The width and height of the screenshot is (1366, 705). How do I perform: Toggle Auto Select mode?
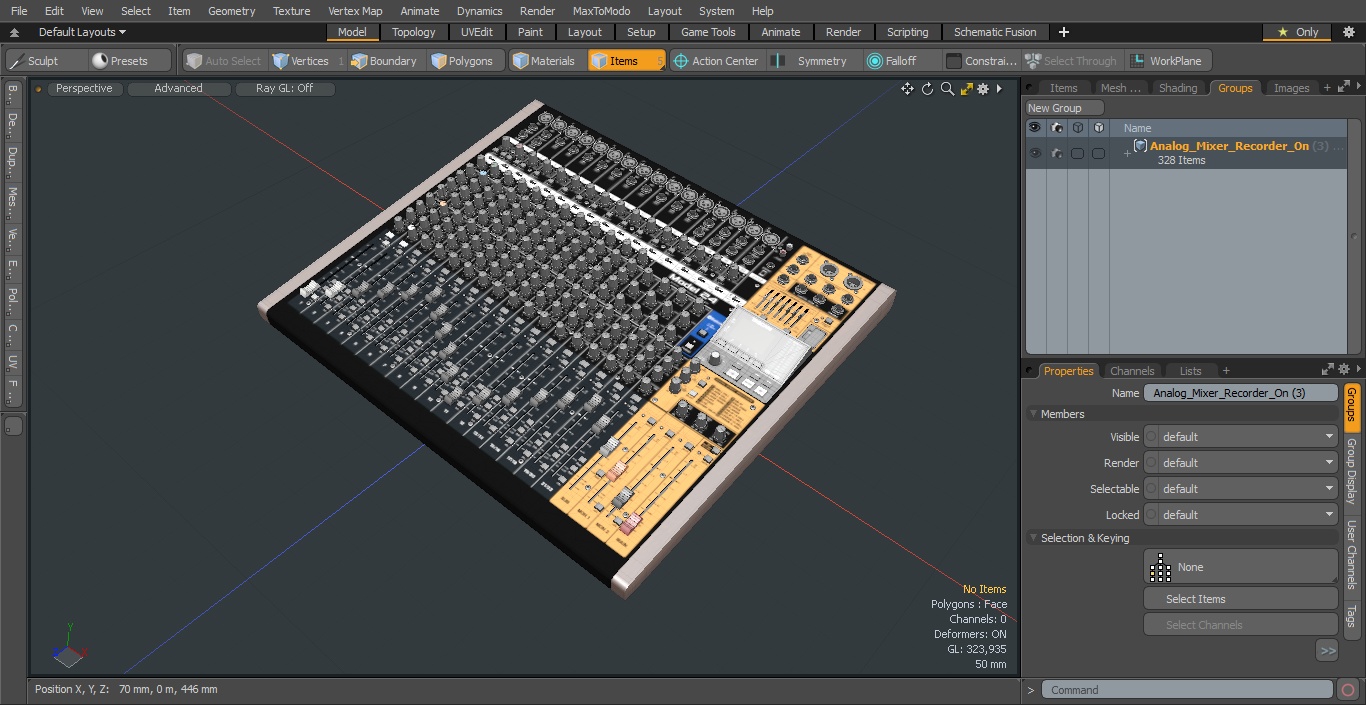(x=224, y=61)
